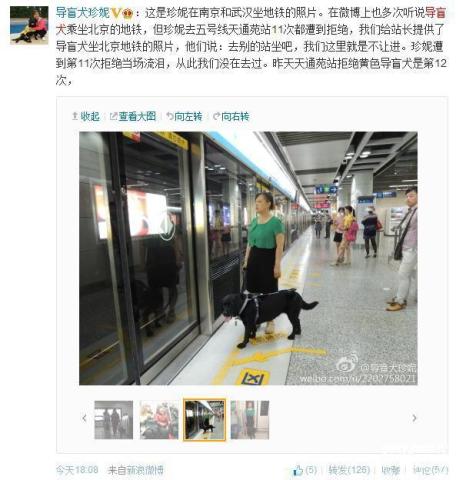
Task: Select the second colorful thumbnail
Action: click(x=159, y=420)
